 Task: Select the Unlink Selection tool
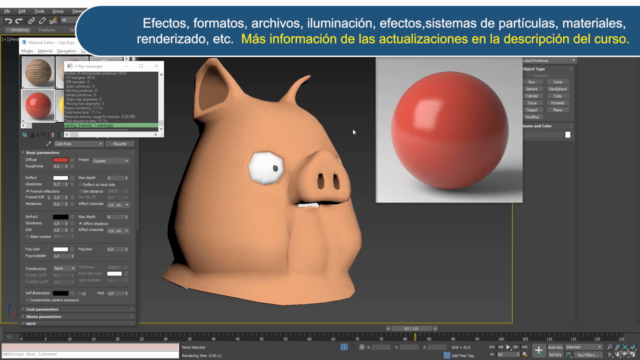(42, 21)
